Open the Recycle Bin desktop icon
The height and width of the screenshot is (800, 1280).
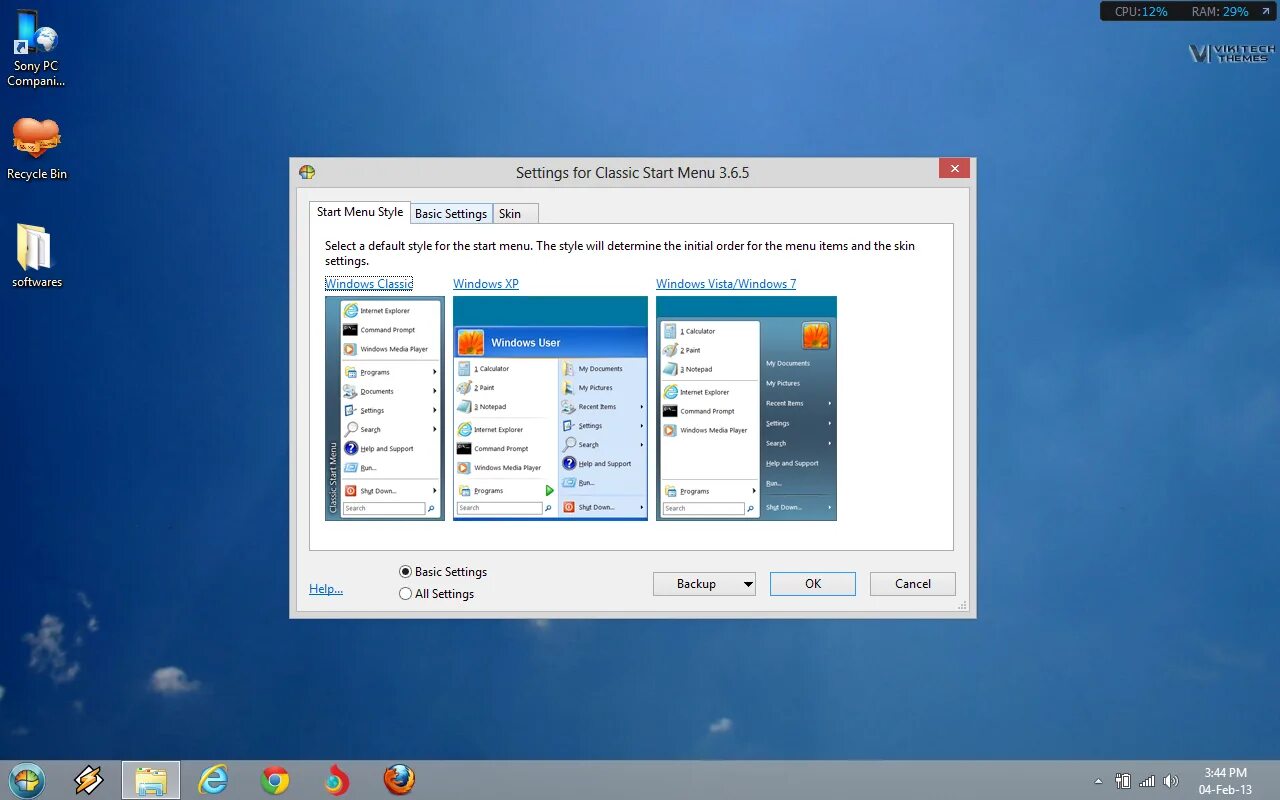(37, 149)
